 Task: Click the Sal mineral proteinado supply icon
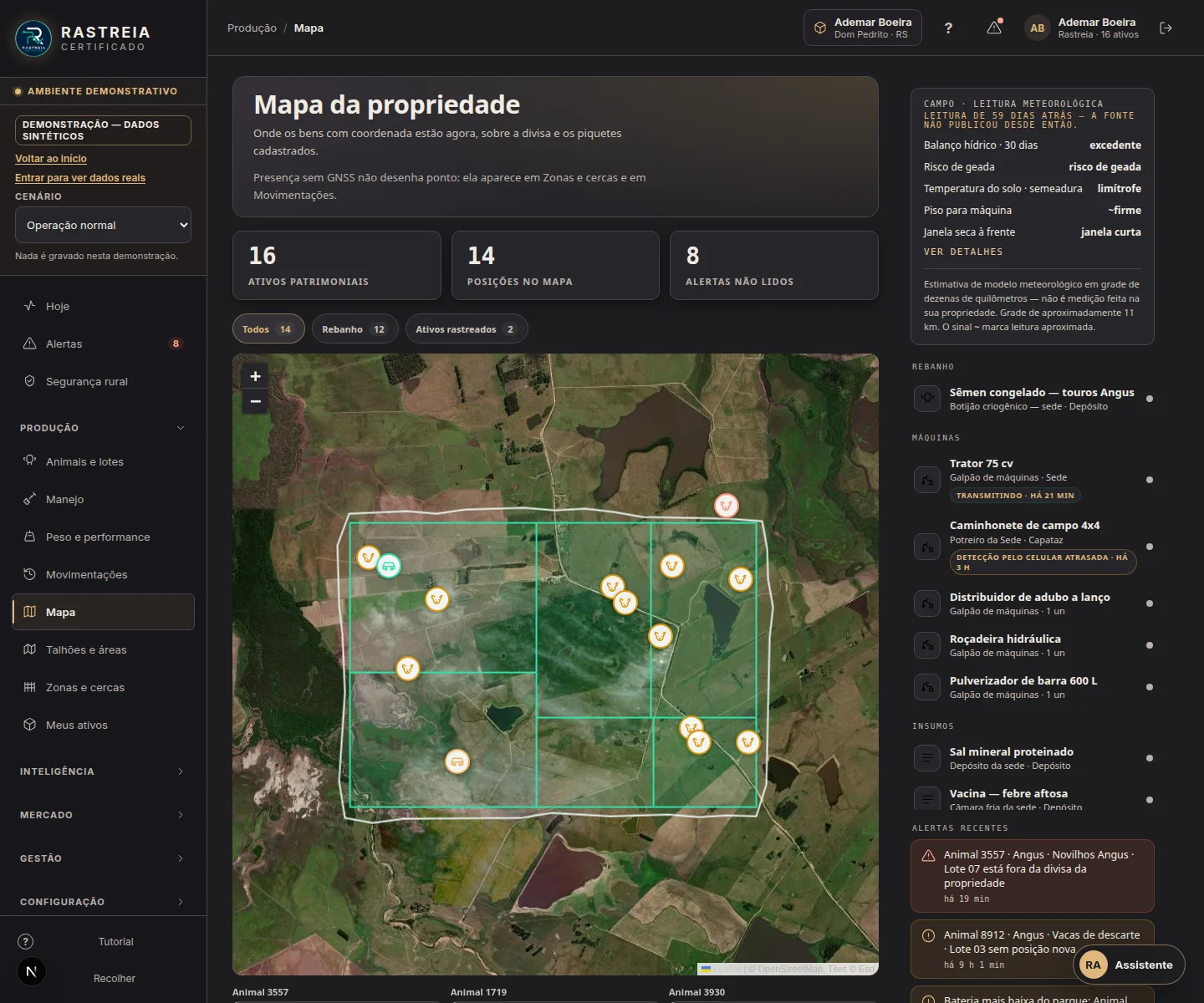927,758
